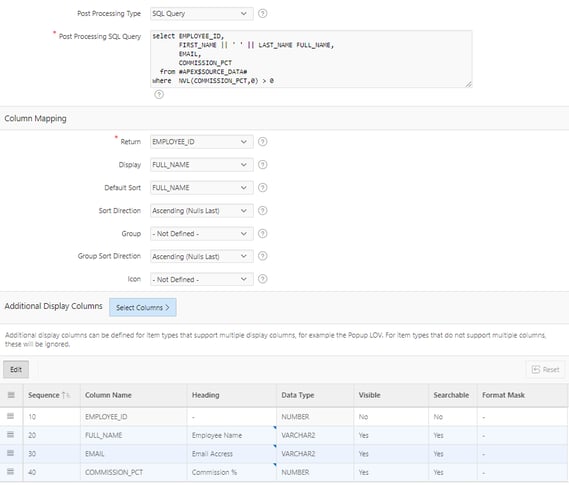
Task: Open the Sort Direction dropdown
Action: 202,211
